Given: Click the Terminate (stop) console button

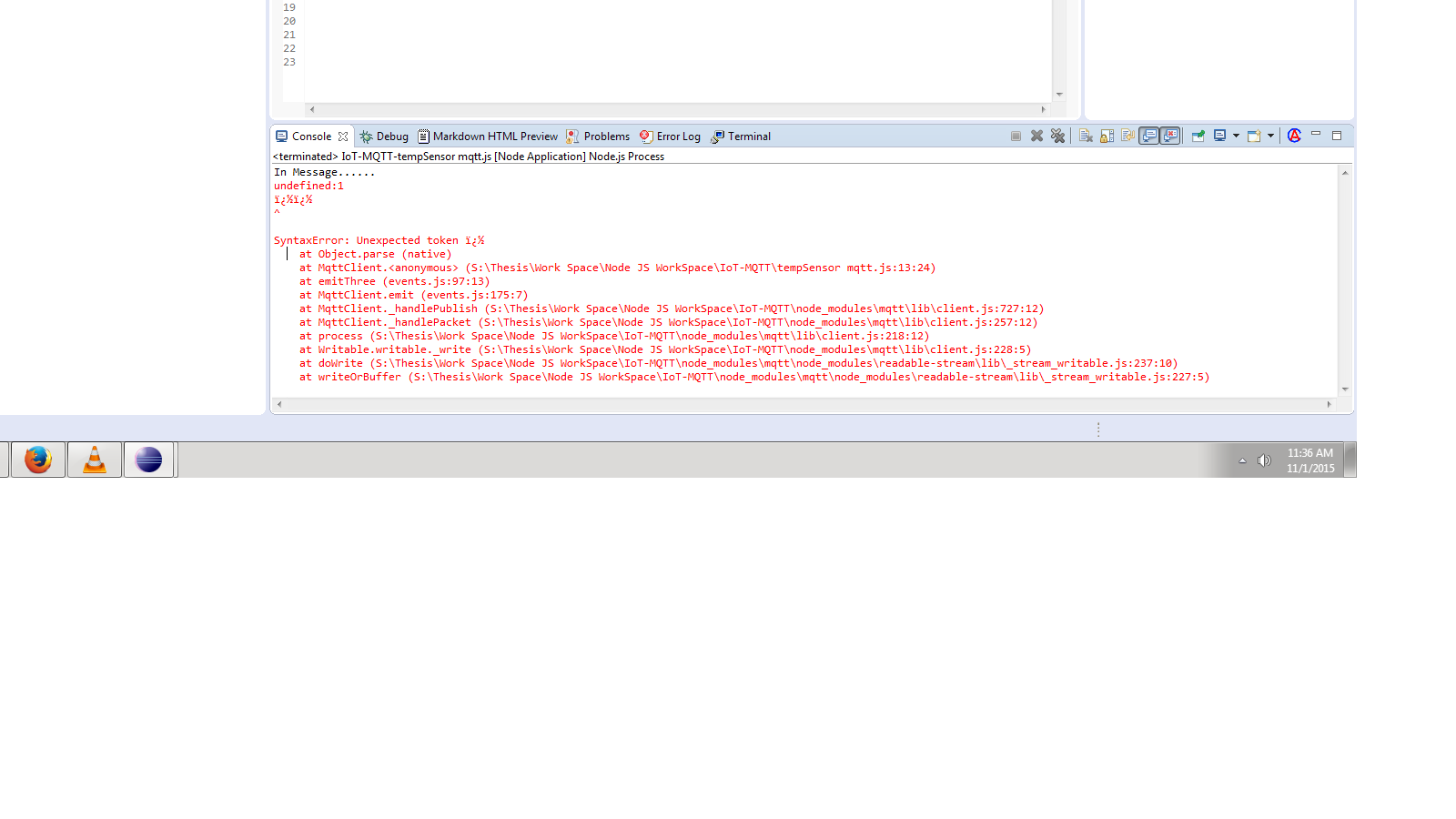Looking at the screenshot, I should click(x=1016, y=136).
